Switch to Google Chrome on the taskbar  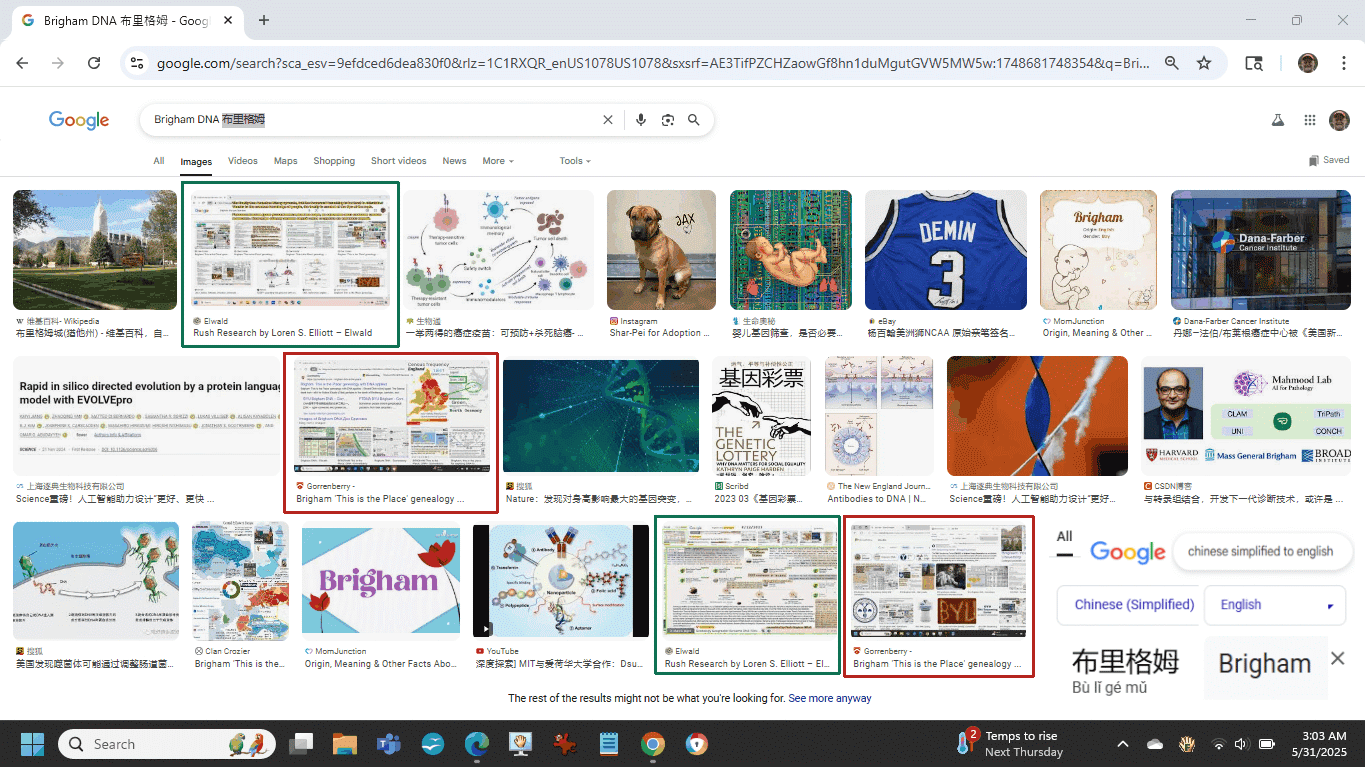[x=652, y=744]
